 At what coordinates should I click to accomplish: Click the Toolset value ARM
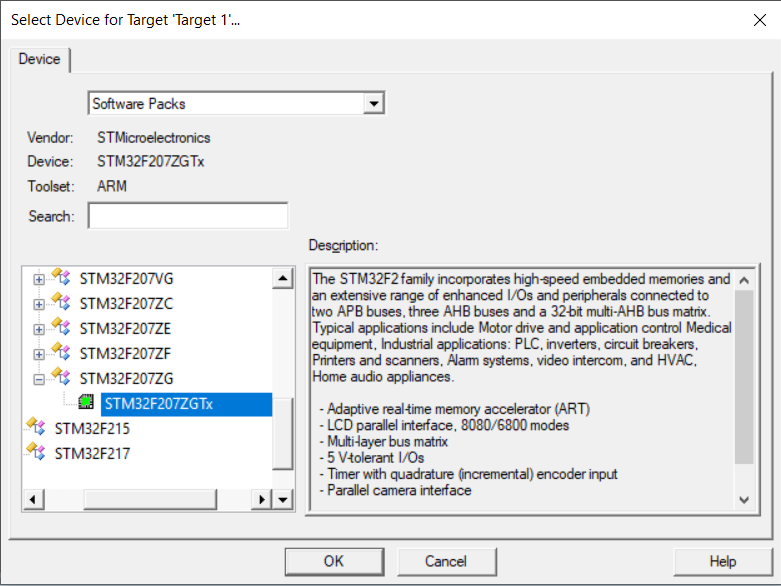click(112, 186)
